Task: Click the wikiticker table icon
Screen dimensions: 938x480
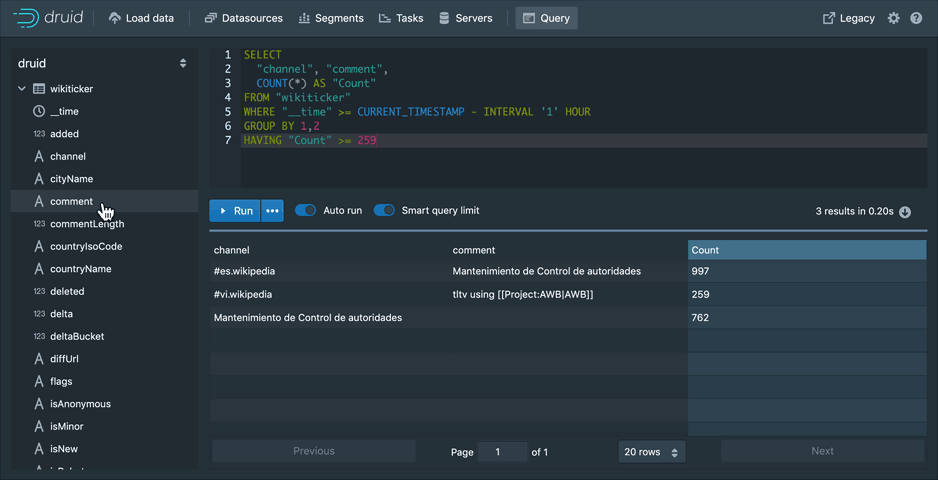Action: 39,89
